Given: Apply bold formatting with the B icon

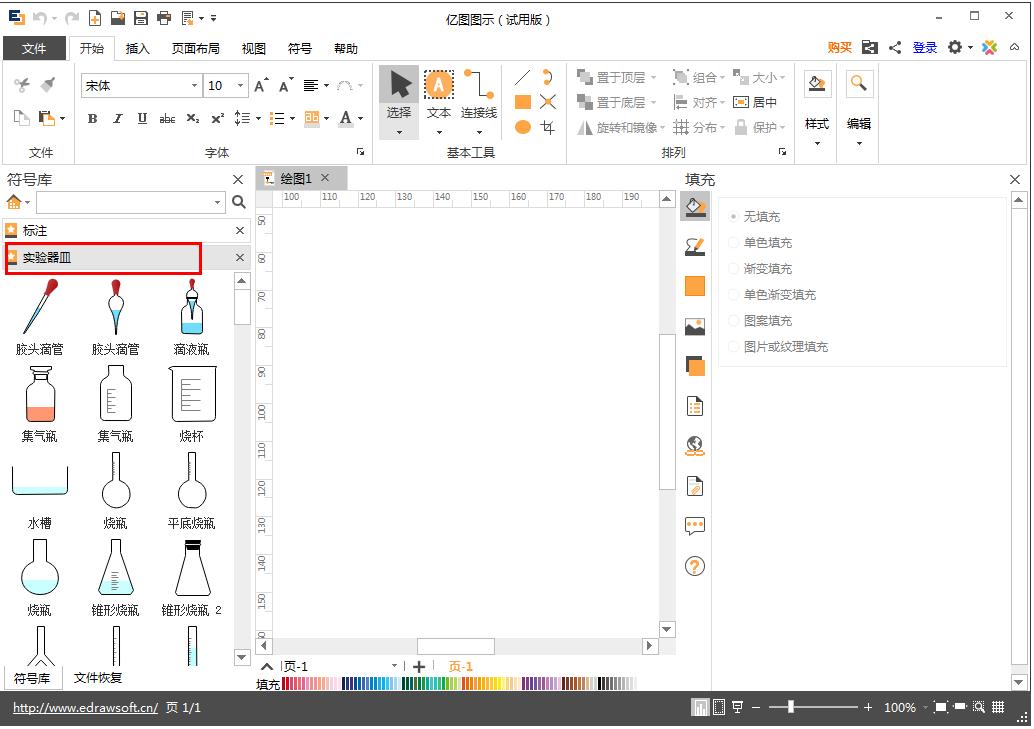Looking at the screenshot, I should [91, 118].
